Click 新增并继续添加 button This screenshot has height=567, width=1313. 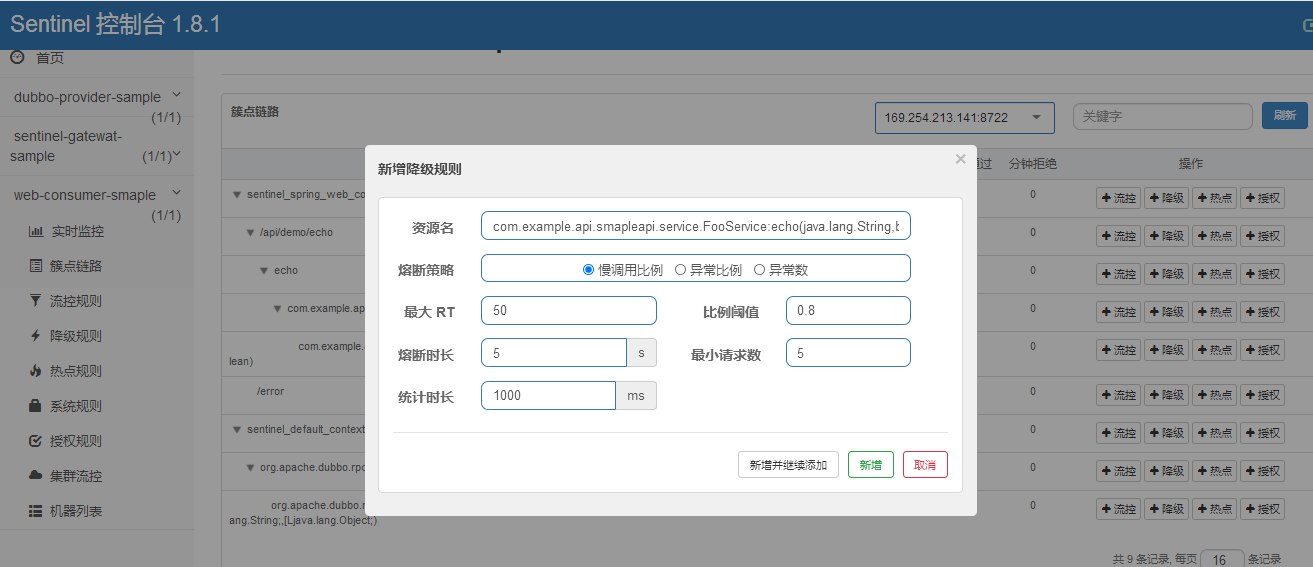coord(788,465)
